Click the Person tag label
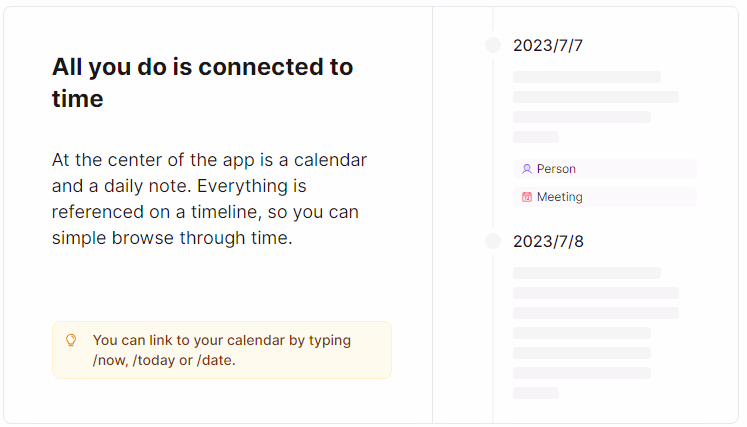Image resolution: width=747 pixels, height=427 pixels. pos(556,169)
